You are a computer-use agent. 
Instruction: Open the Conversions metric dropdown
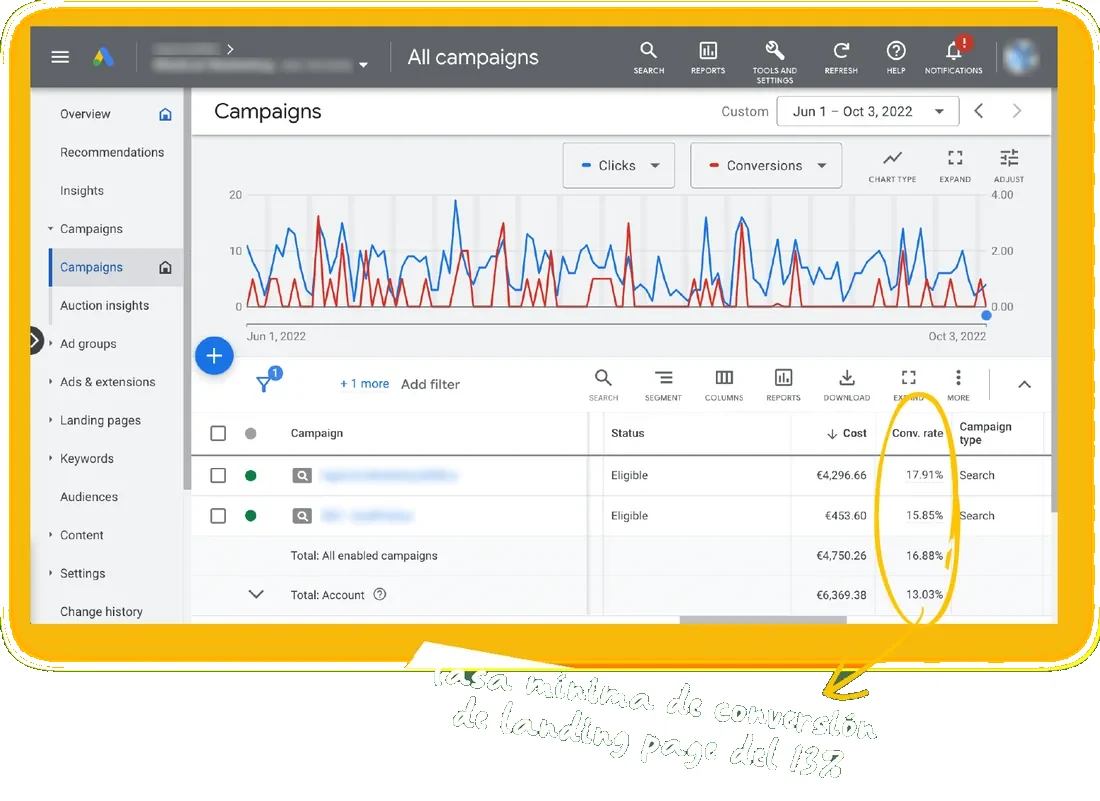pos(766,166)
